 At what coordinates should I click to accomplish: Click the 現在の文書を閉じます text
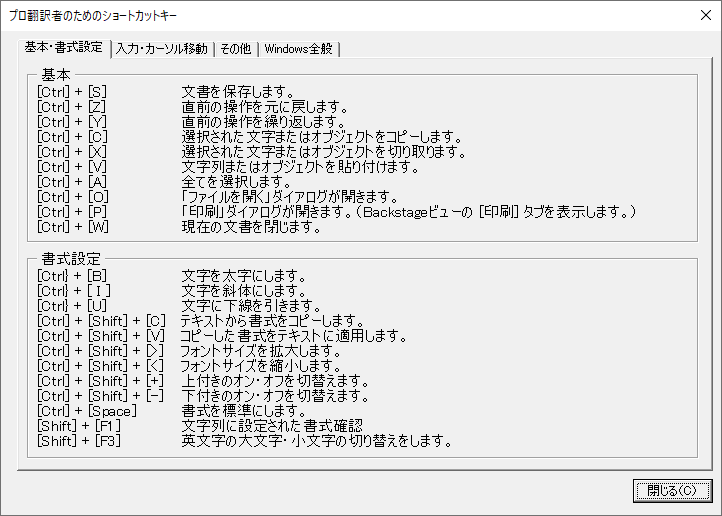(251, 227)
